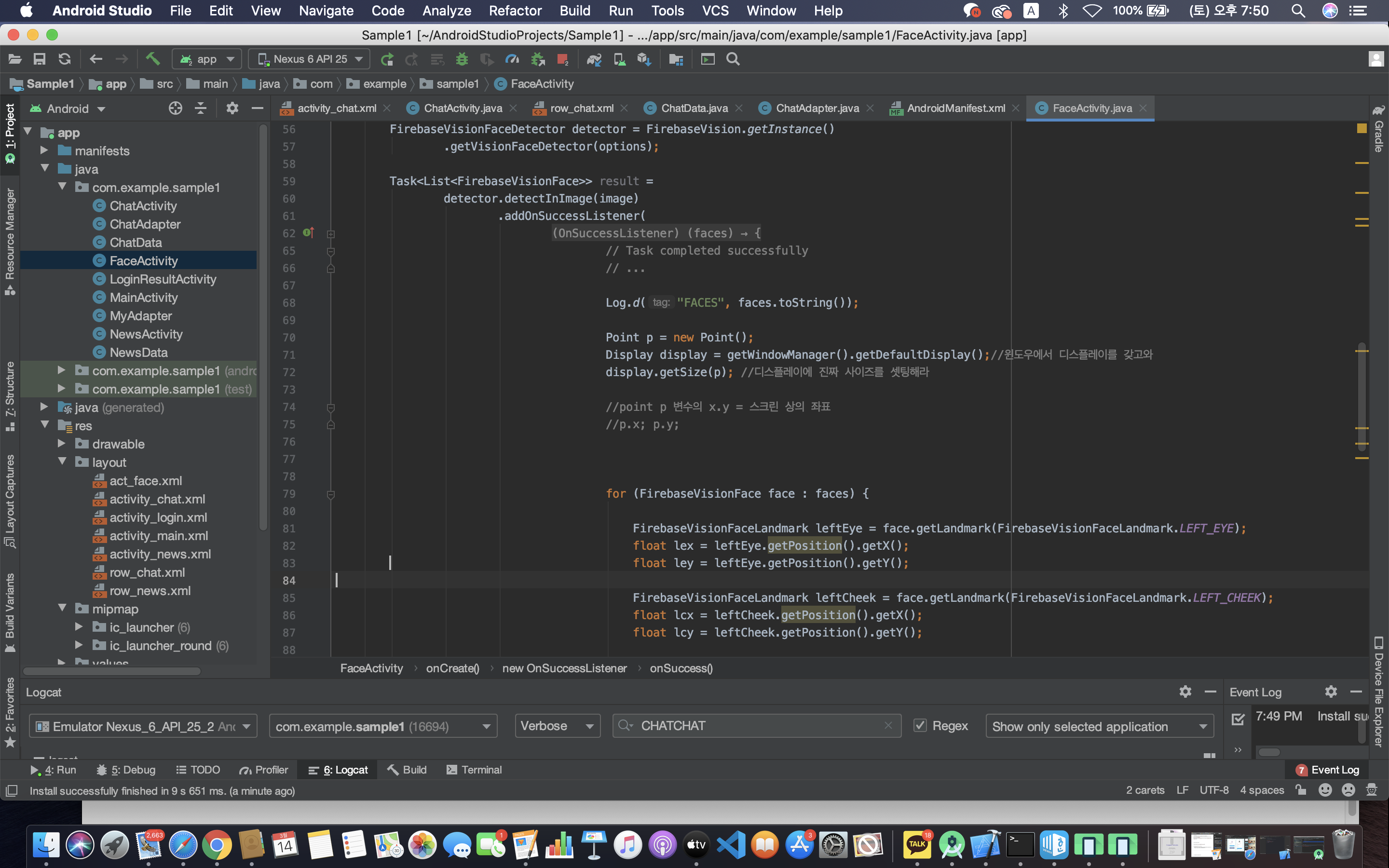Click the Debug app bug icon
Image resolution: width=1389 pixels, height=868 pixels.
tap(462, 59)
